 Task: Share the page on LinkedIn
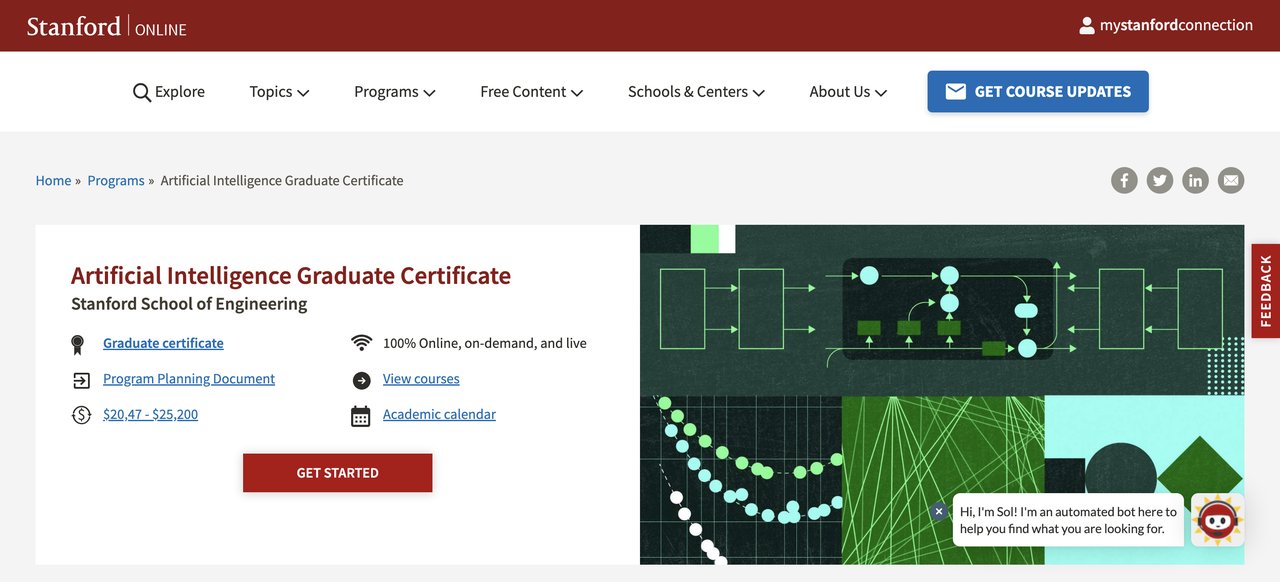(x=1195, y=180)
